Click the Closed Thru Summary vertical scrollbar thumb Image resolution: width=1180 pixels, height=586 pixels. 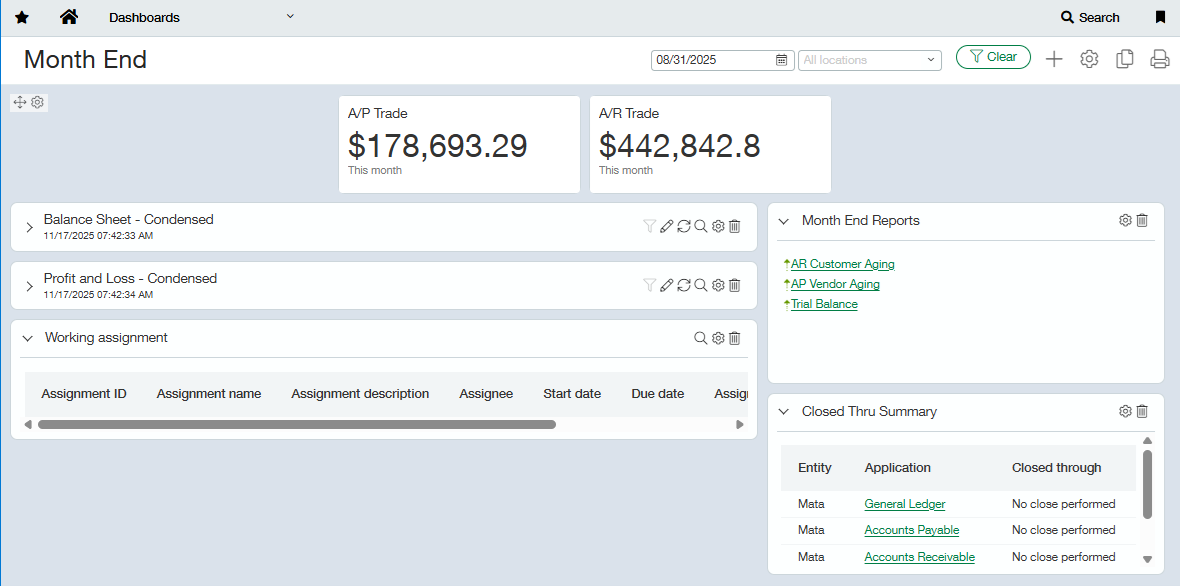pos(1147,484)
